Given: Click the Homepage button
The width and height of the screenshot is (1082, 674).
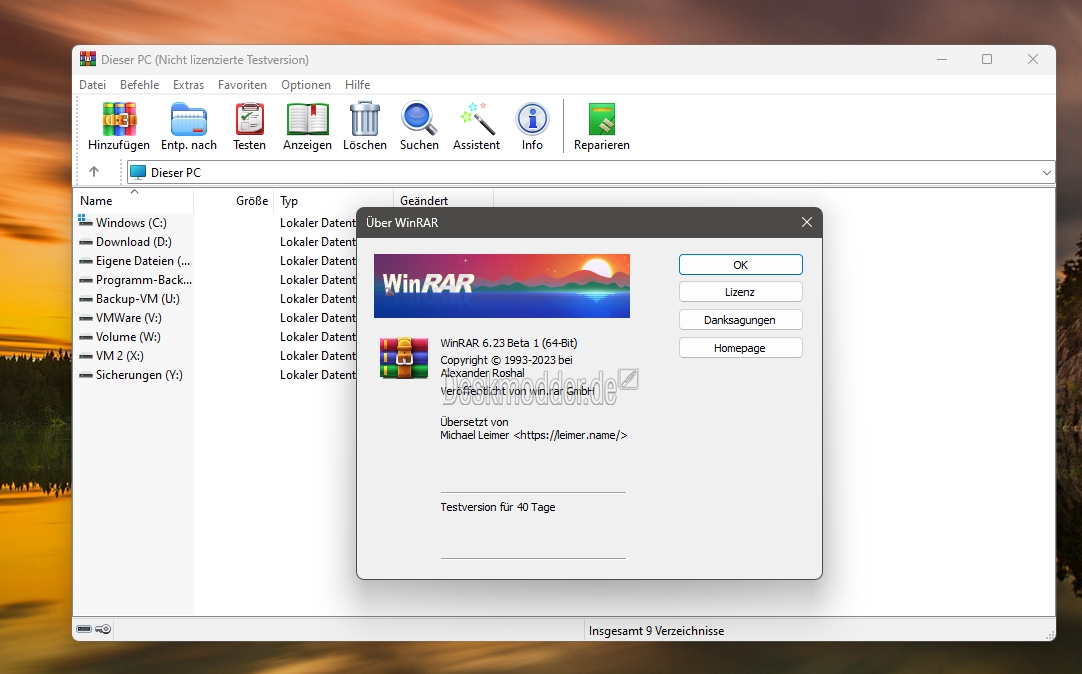Looking at the screenshot, I should [x=740, y=348].
